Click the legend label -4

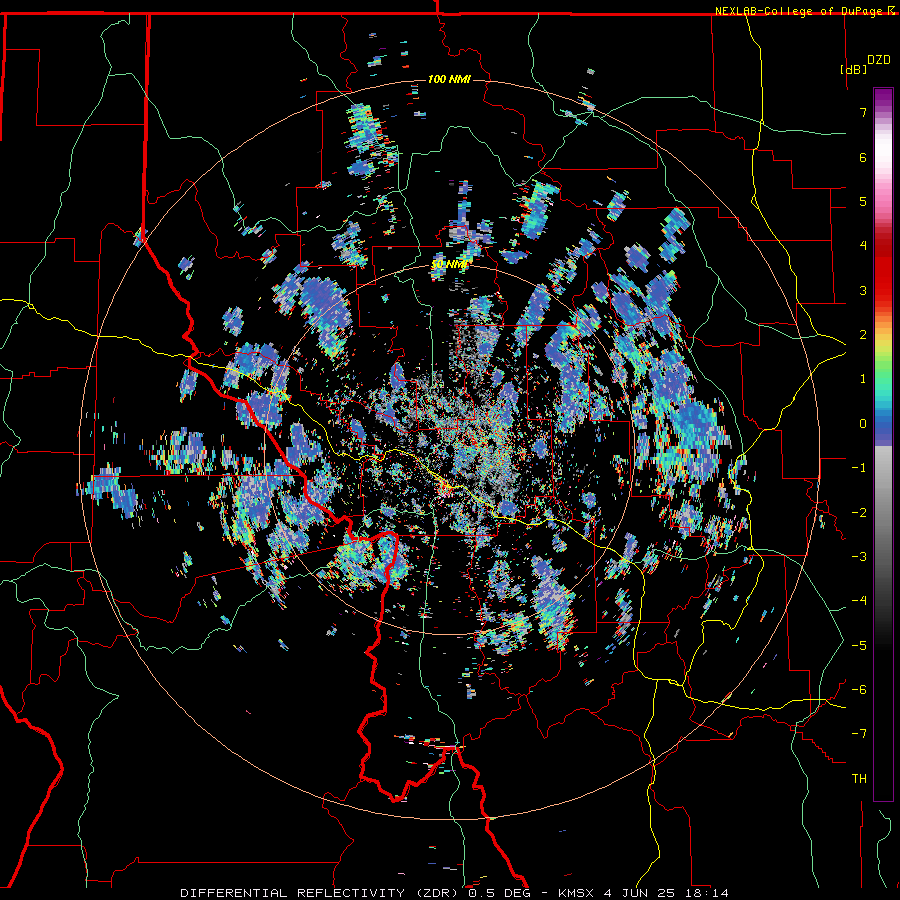coord(859,601)
